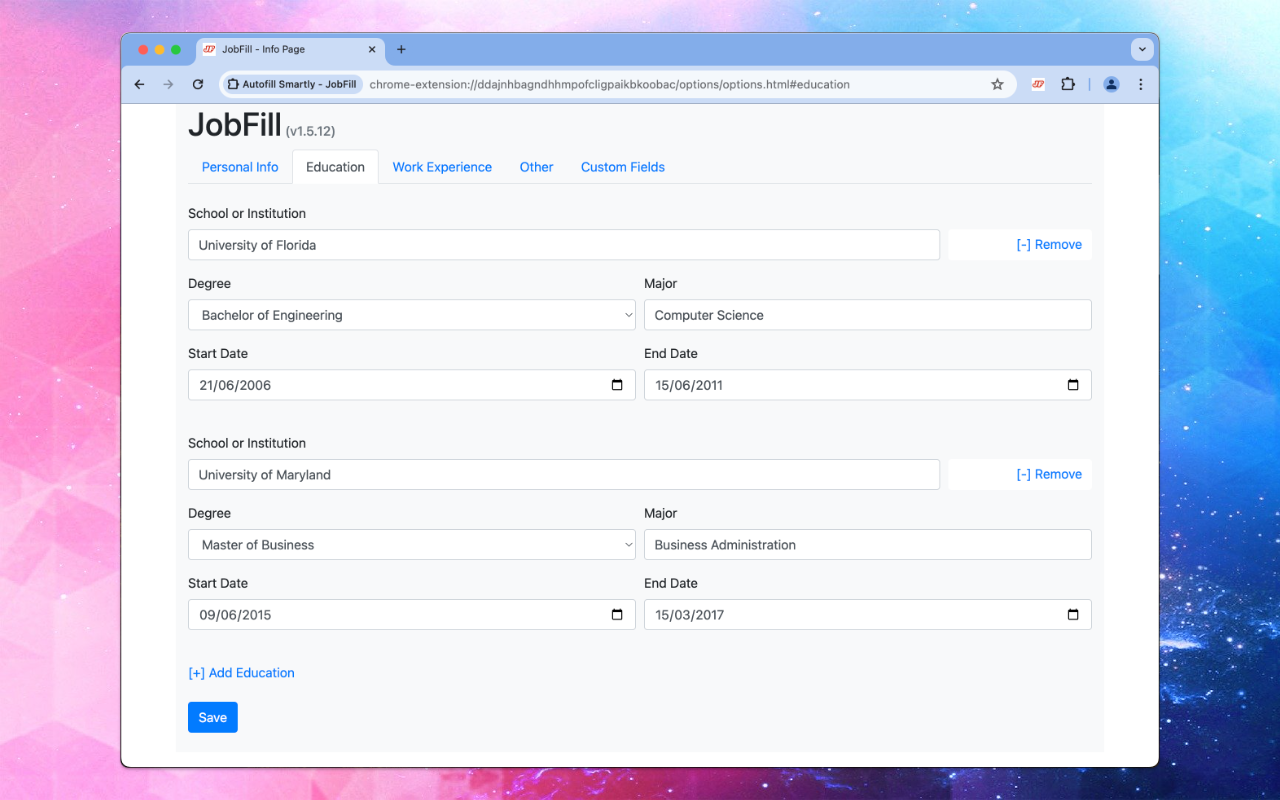
Task: Open calendar picker for 15/06/2011 end date
Action: (x=1073, y=385)
